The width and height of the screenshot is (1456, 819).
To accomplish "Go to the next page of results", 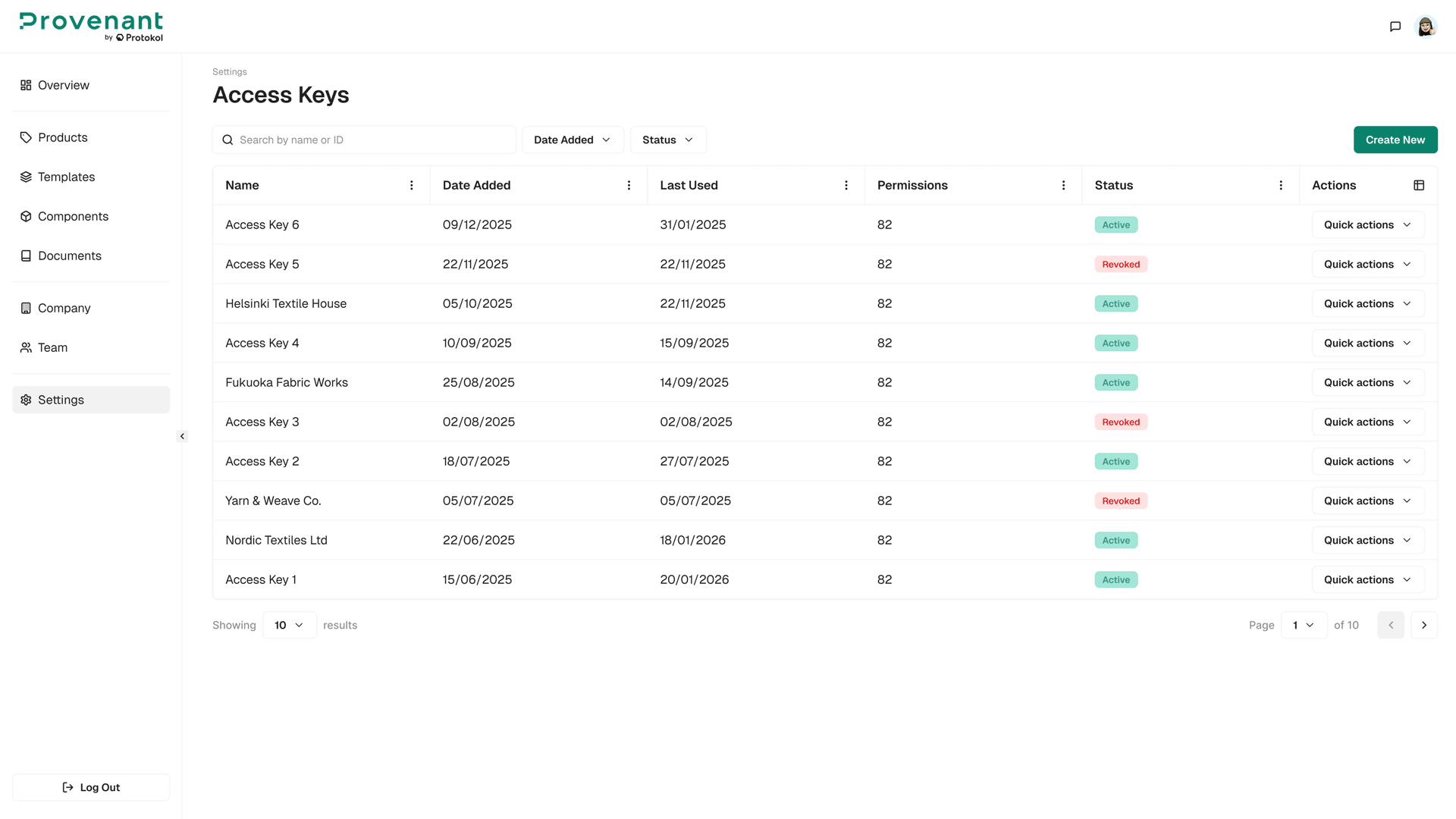I will [1423, 625].
